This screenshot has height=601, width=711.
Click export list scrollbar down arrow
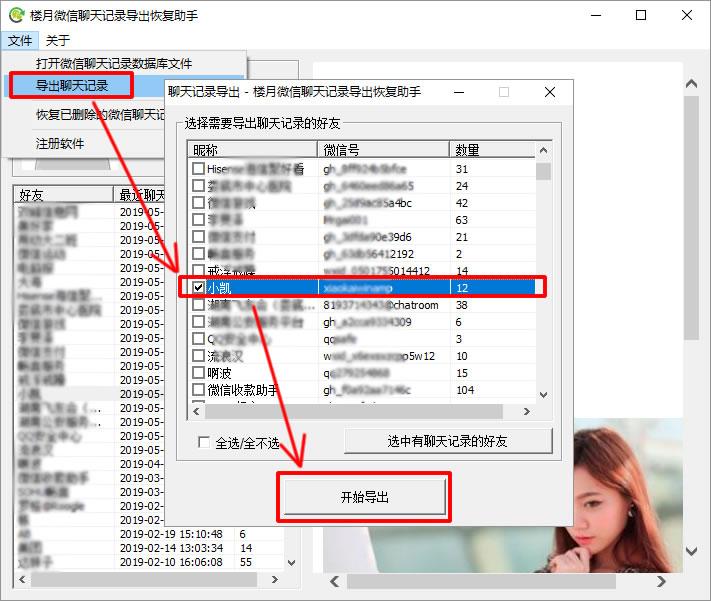coord(543,395)
